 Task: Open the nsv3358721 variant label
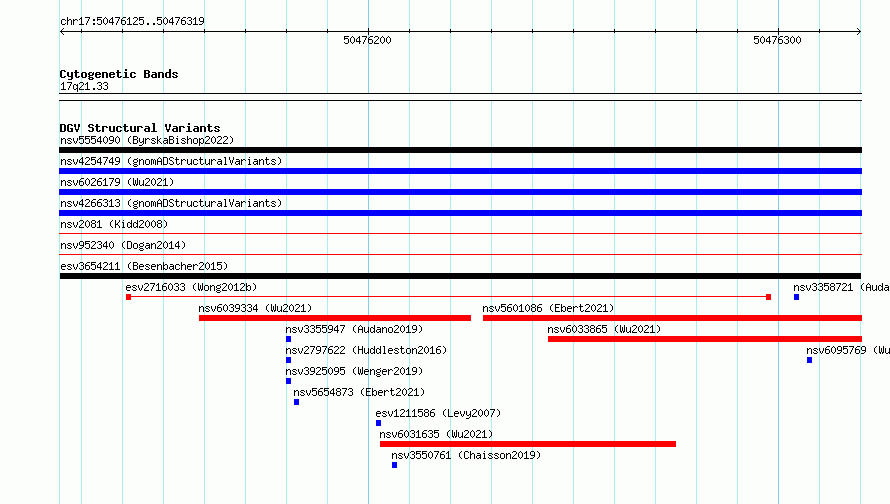841,287
